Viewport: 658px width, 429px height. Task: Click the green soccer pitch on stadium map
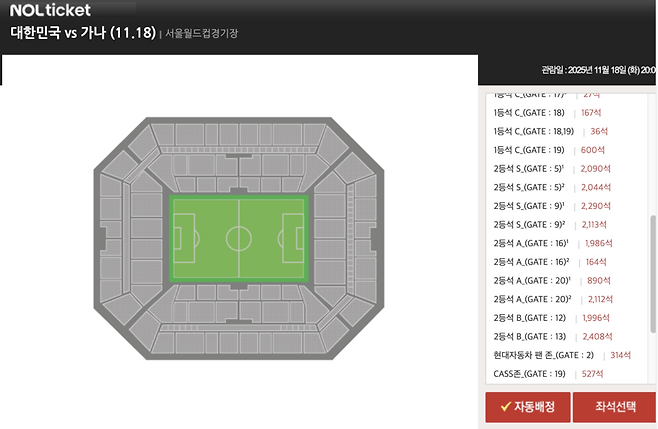pos(238,238)
